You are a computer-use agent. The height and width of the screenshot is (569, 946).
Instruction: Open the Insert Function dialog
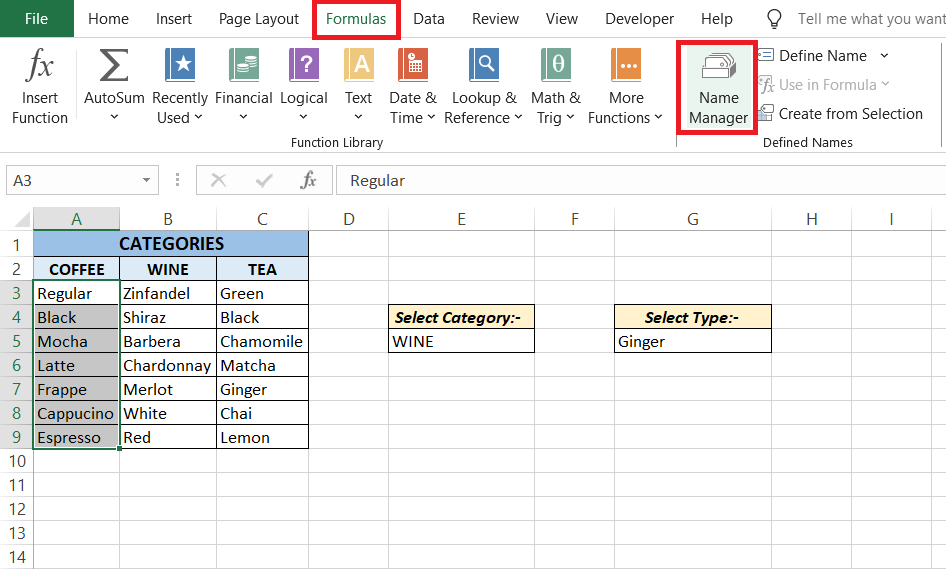[x=40, y=86]
